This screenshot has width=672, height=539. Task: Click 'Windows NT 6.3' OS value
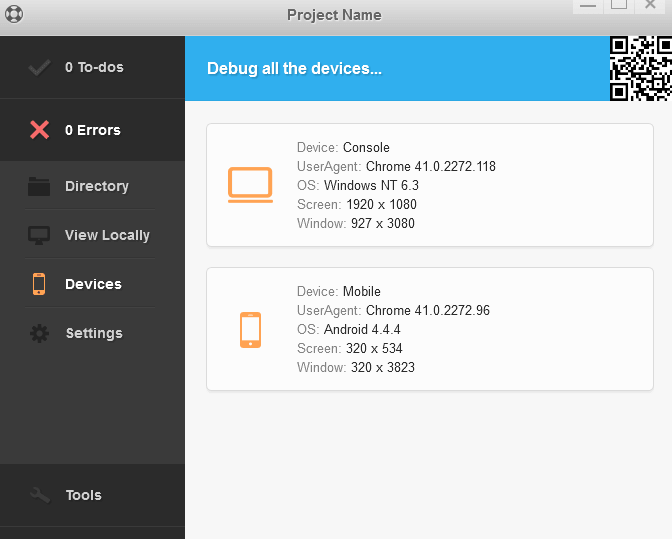click(x=371, y=185)
